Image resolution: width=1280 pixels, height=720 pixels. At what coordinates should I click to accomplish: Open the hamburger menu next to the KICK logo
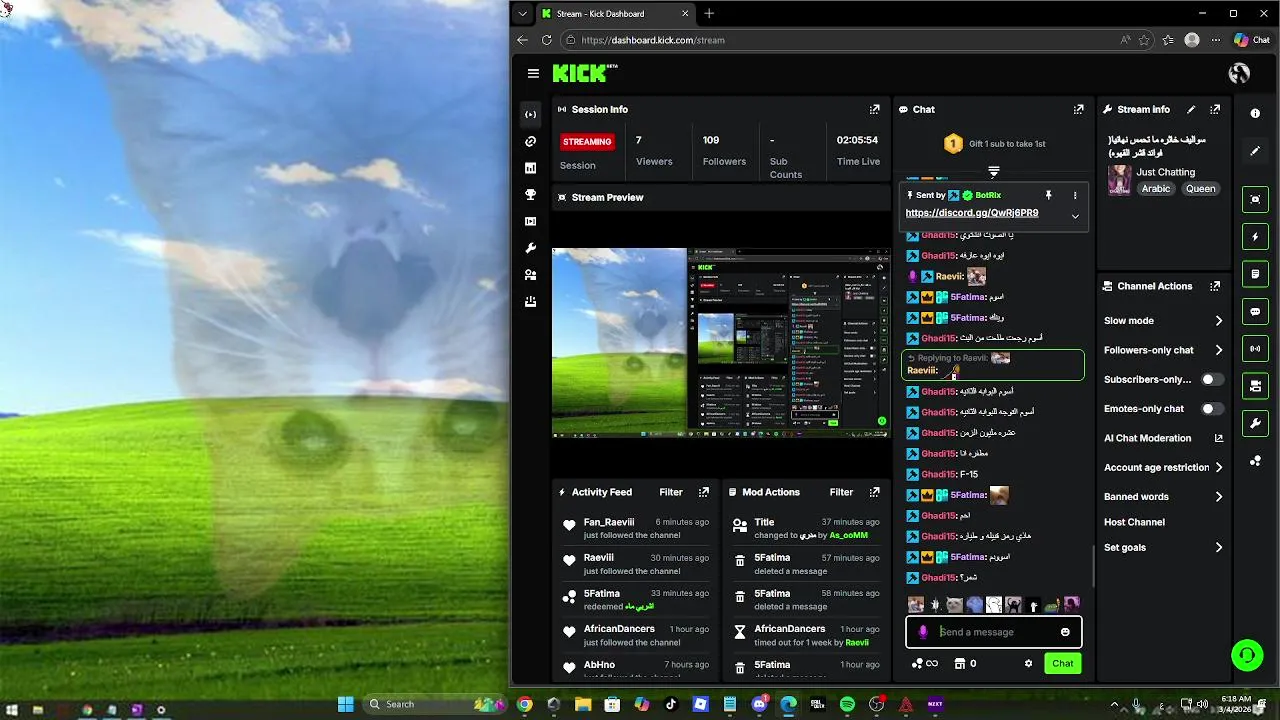point(533,73)
